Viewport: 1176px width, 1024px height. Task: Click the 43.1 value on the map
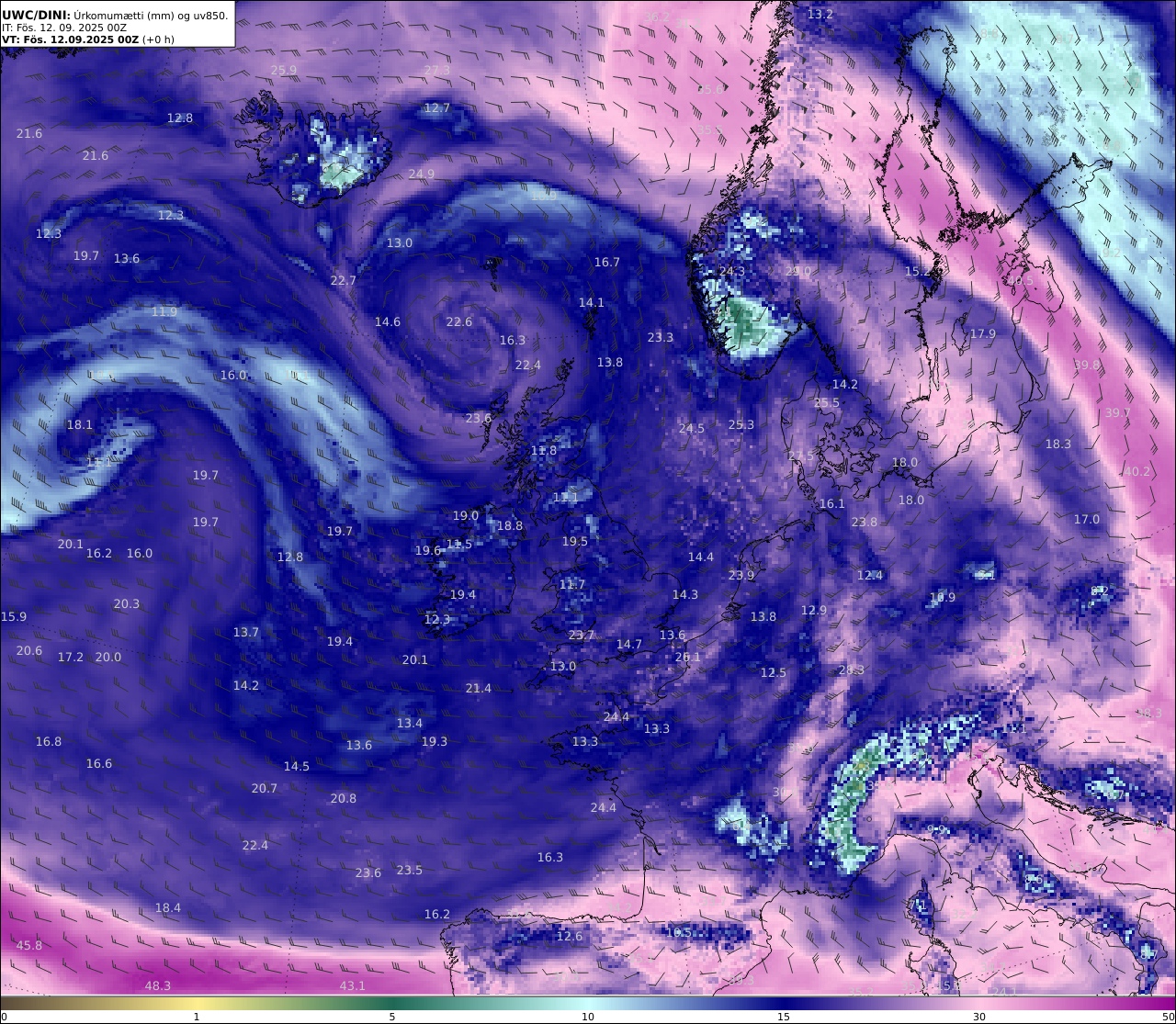[353, 986]
